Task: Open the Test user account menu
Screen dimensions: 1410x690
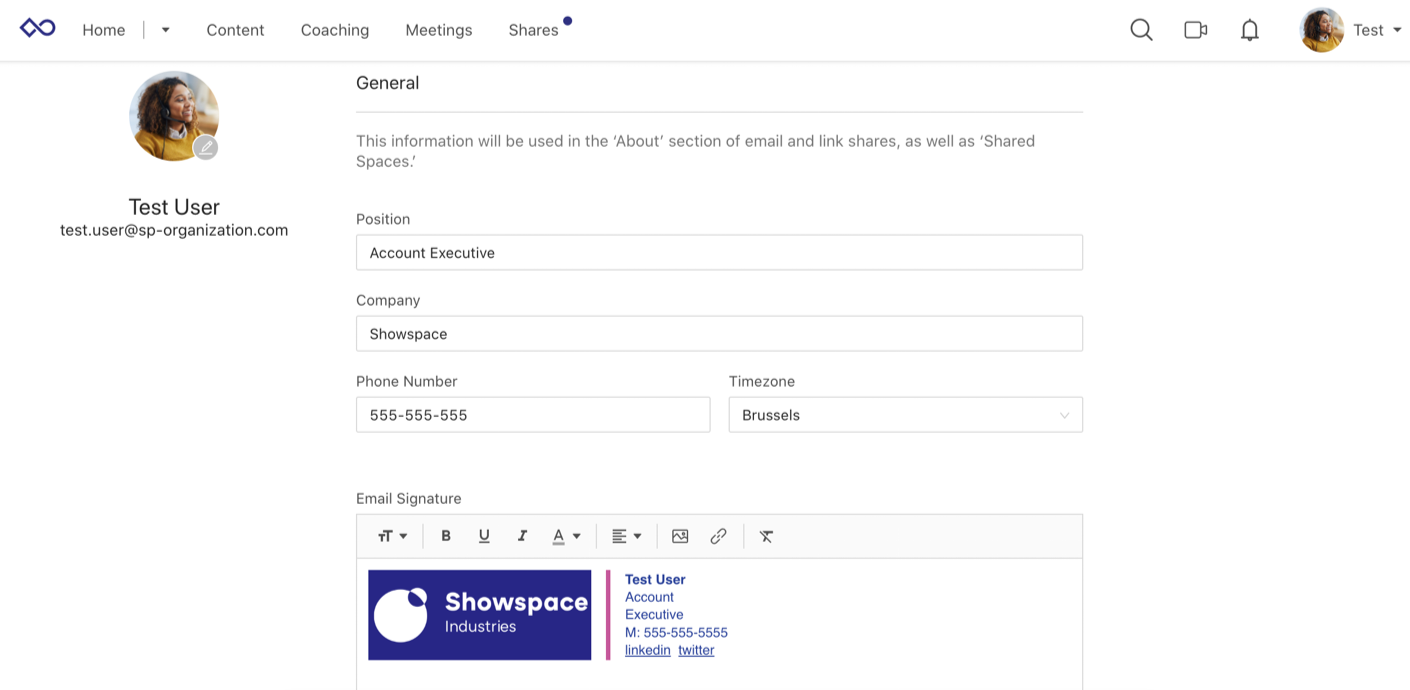Action: tap(1377, 30)
